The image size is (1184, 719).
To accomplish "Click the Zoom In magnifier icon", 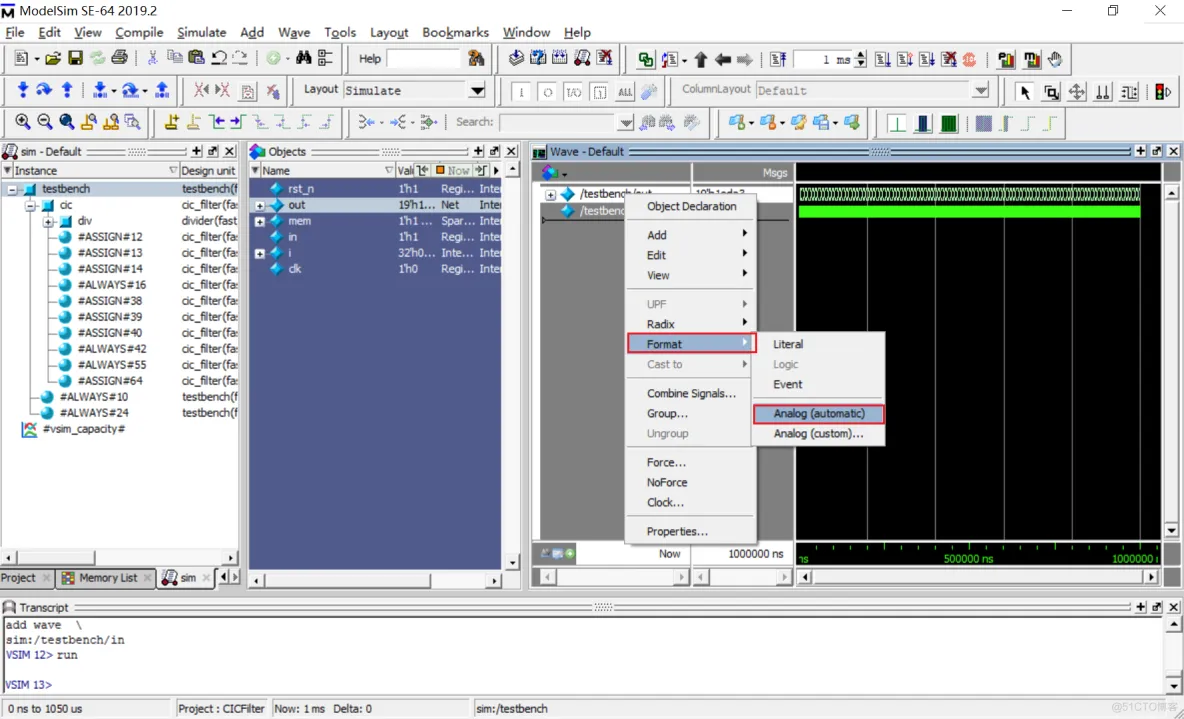I will (x=23, y=122).
